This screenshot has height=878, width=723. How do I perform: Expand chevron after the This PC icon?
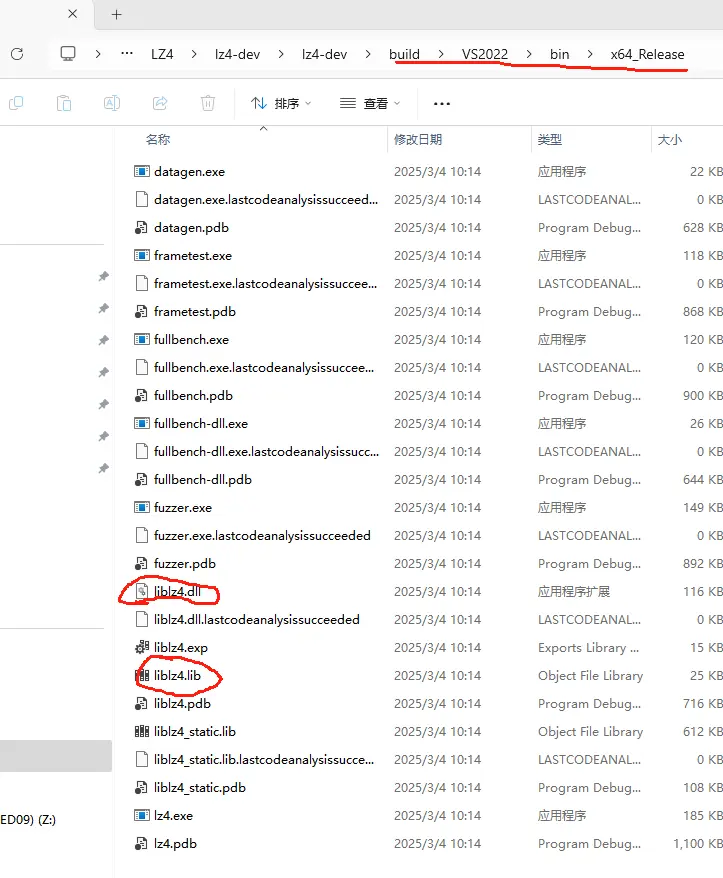[x=98, y=54]
